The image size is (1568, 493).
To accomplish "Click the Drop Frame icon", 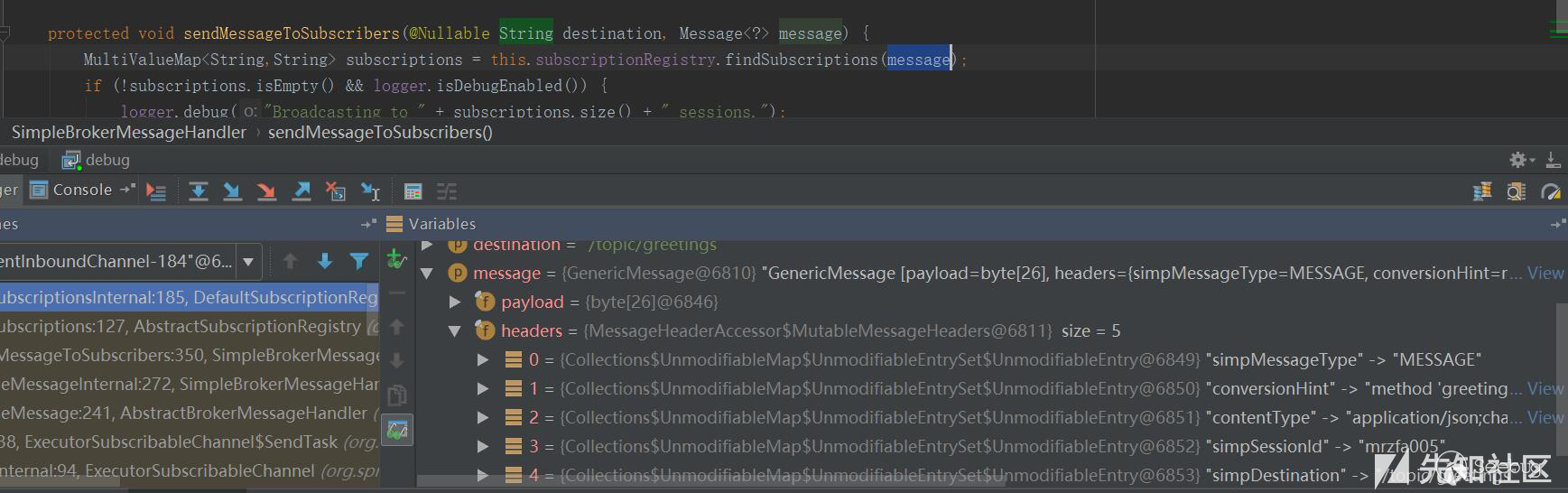I will pyautogui.click(x=335, y=191).
